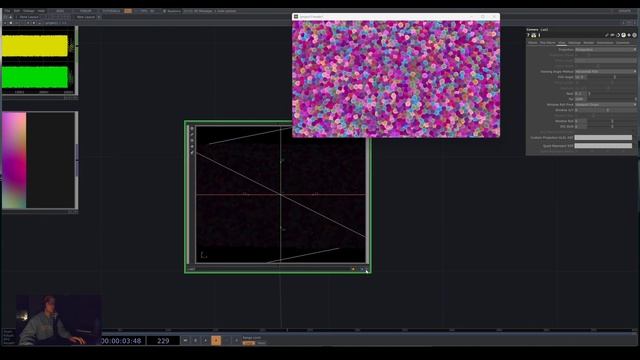
Task: Click the Python language icon in parameter panel
Action: 623,35
